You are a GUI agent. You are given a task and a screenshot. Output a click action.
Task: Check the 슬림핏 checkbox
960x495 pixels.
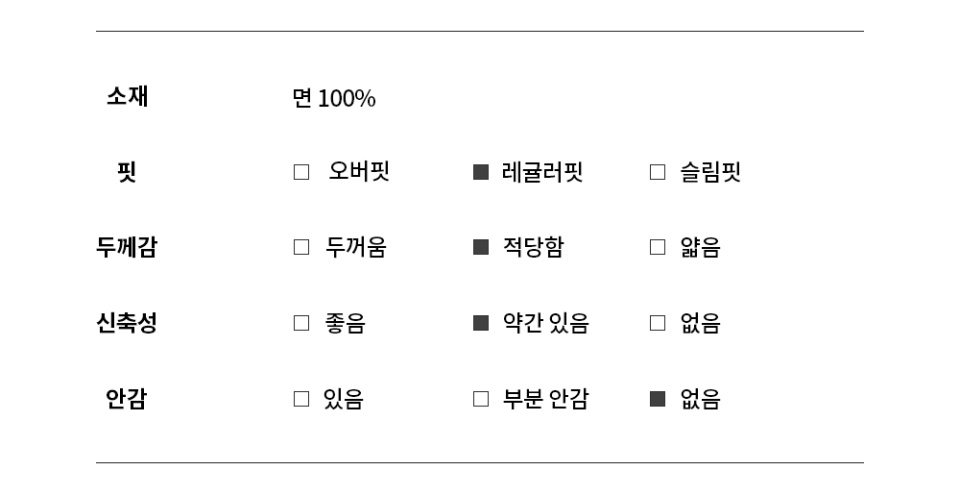pyautogui.click(x=657, y=172)
